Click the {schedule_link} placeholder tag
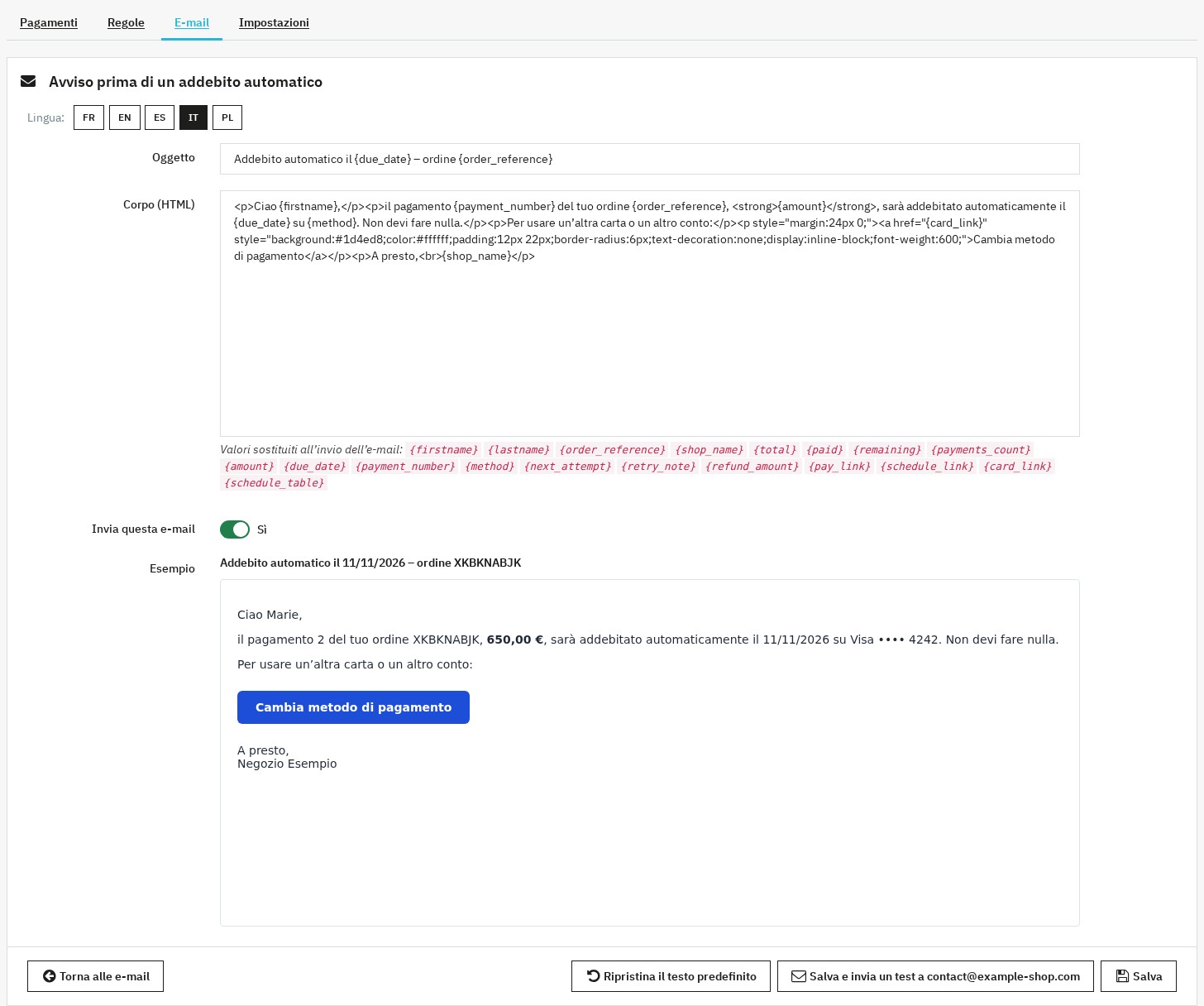 [x=927, y=467]
